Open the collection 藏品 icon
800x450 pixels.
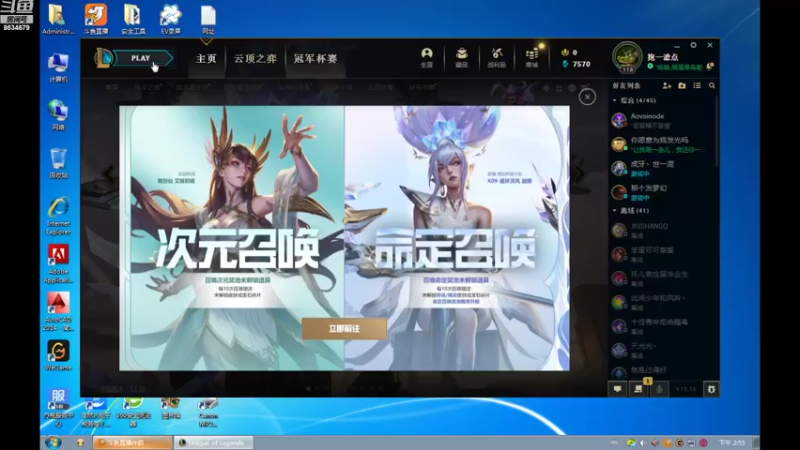461,58
